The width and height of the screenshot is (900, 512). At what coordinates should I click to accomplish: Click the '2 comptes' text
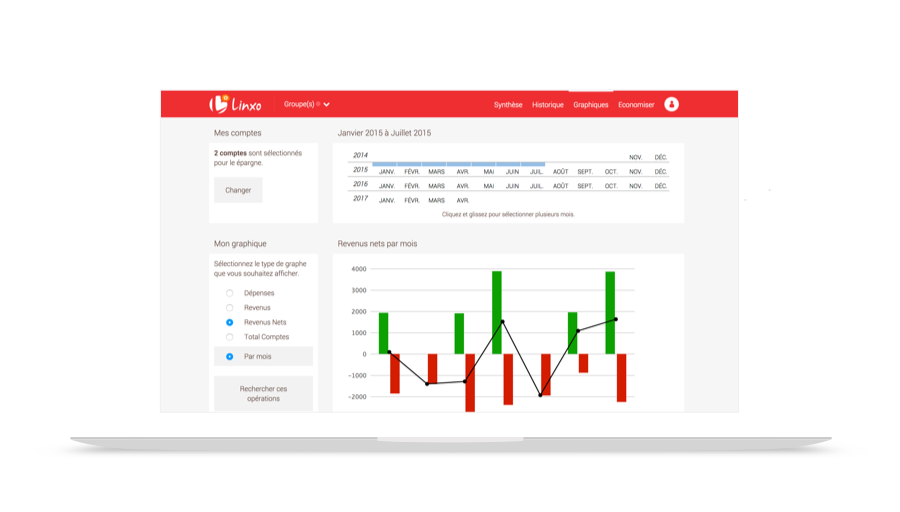point(230,153)
